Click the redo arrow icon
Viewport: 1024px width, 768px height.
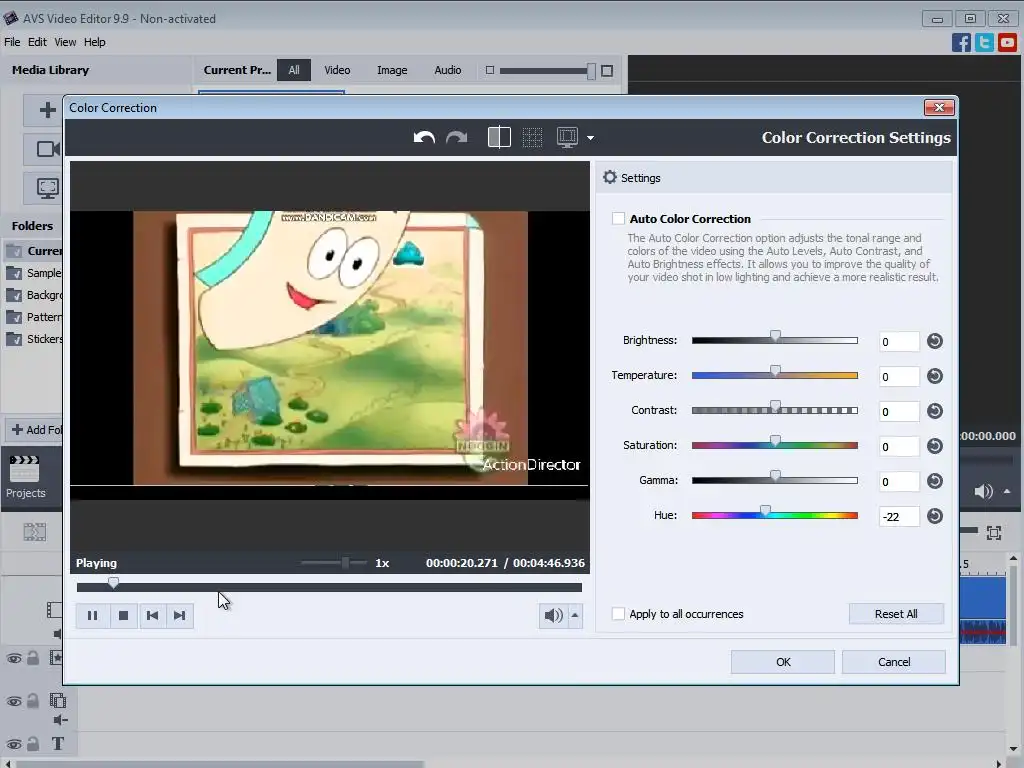click(x=456, y=138)
